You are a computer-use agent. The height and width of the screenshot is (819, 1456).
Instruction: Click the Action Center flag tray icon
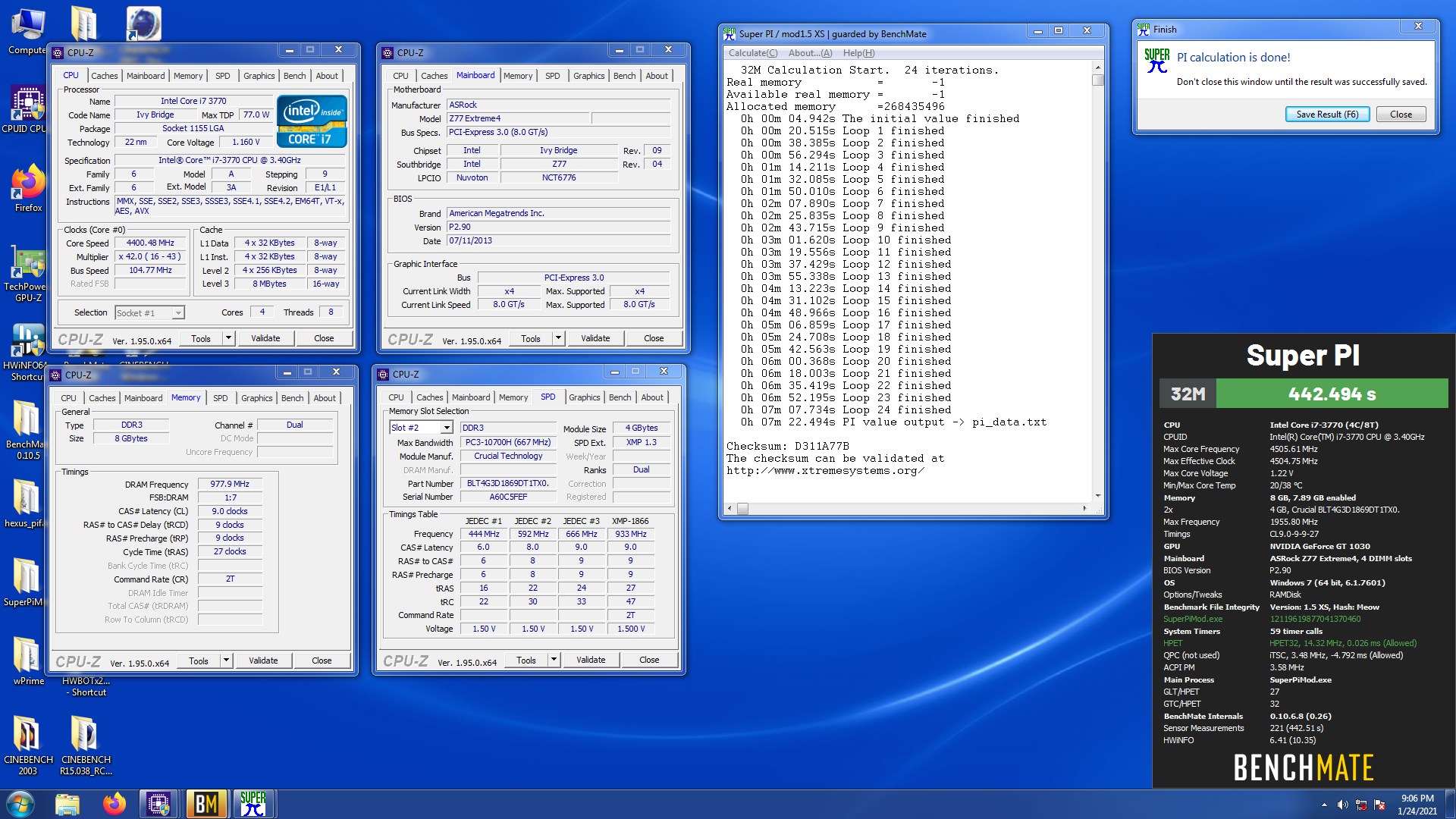coord(1379,805)
